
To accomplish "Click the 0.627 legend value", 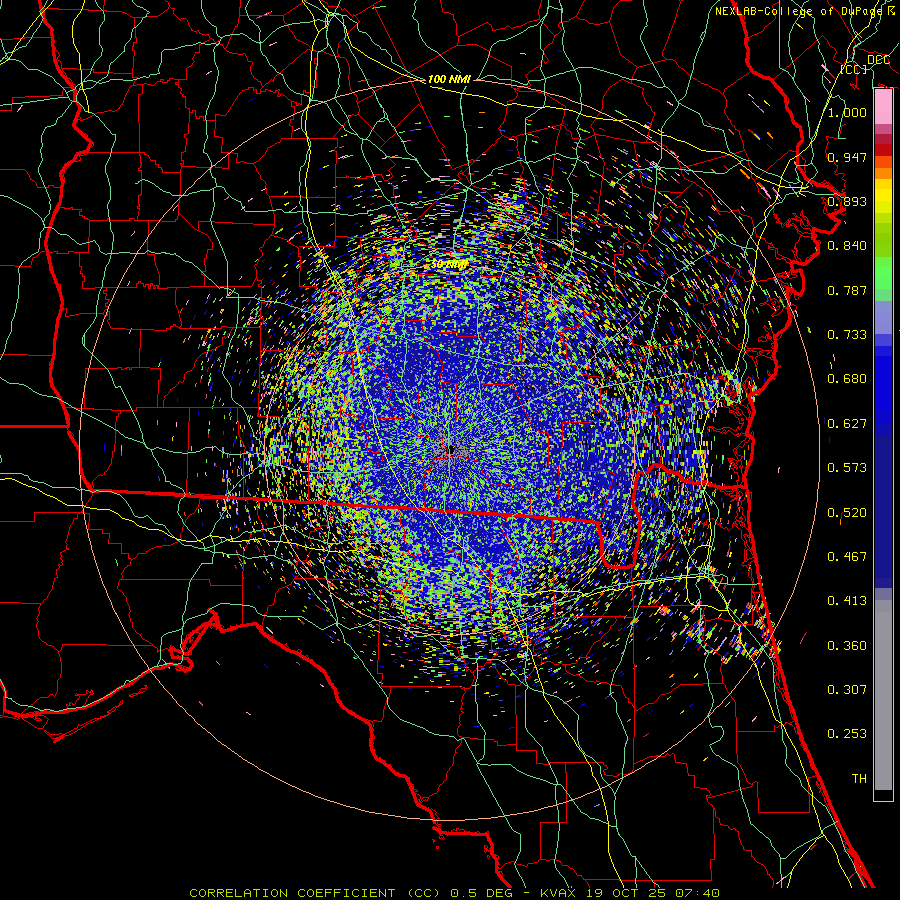I will (x=847, y=423).
